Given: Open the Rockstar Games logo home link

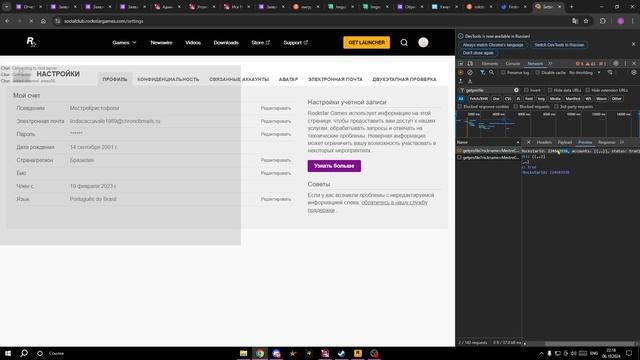Looking at the screenshot, I should [x=31, y=42].
